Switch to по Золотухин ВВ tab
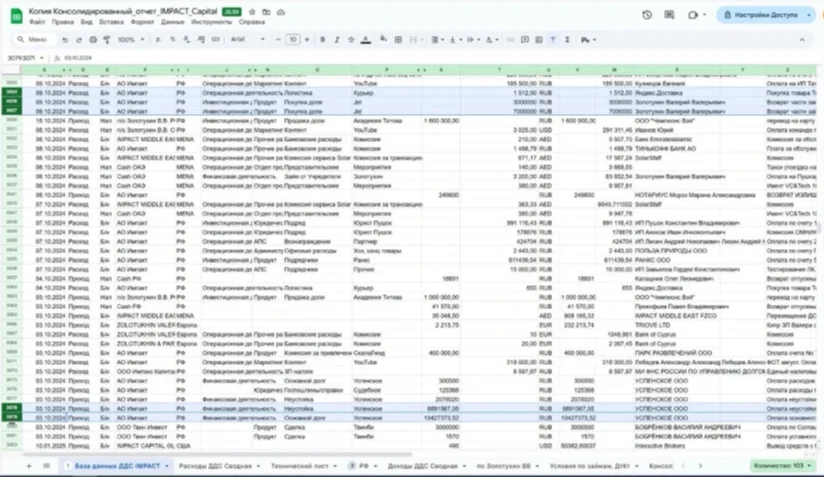The width and height of the screenshot is (824, 477). tap(508, 466)
